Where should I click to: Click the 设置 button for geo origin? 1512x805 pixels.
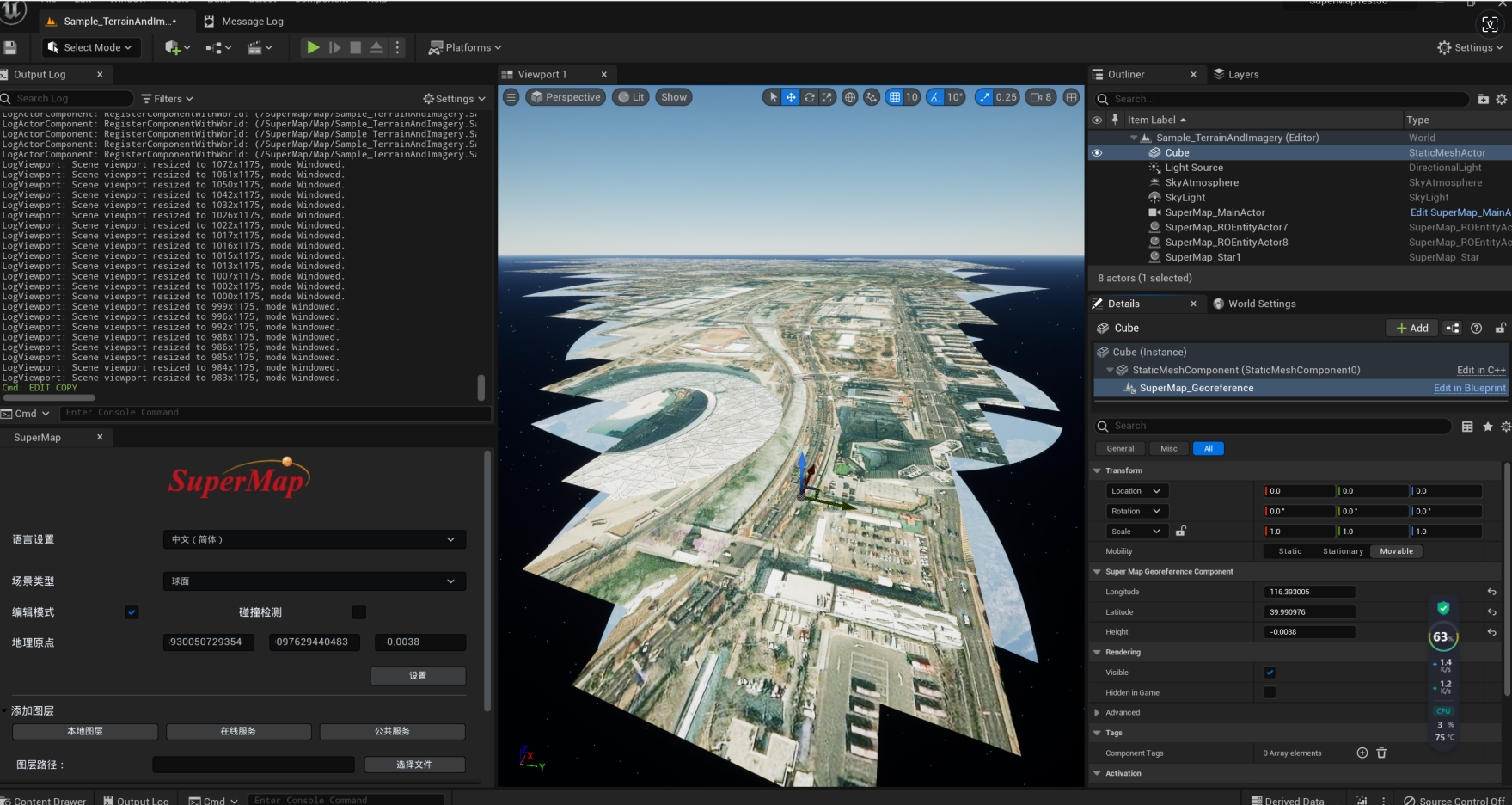click(418, 676)
